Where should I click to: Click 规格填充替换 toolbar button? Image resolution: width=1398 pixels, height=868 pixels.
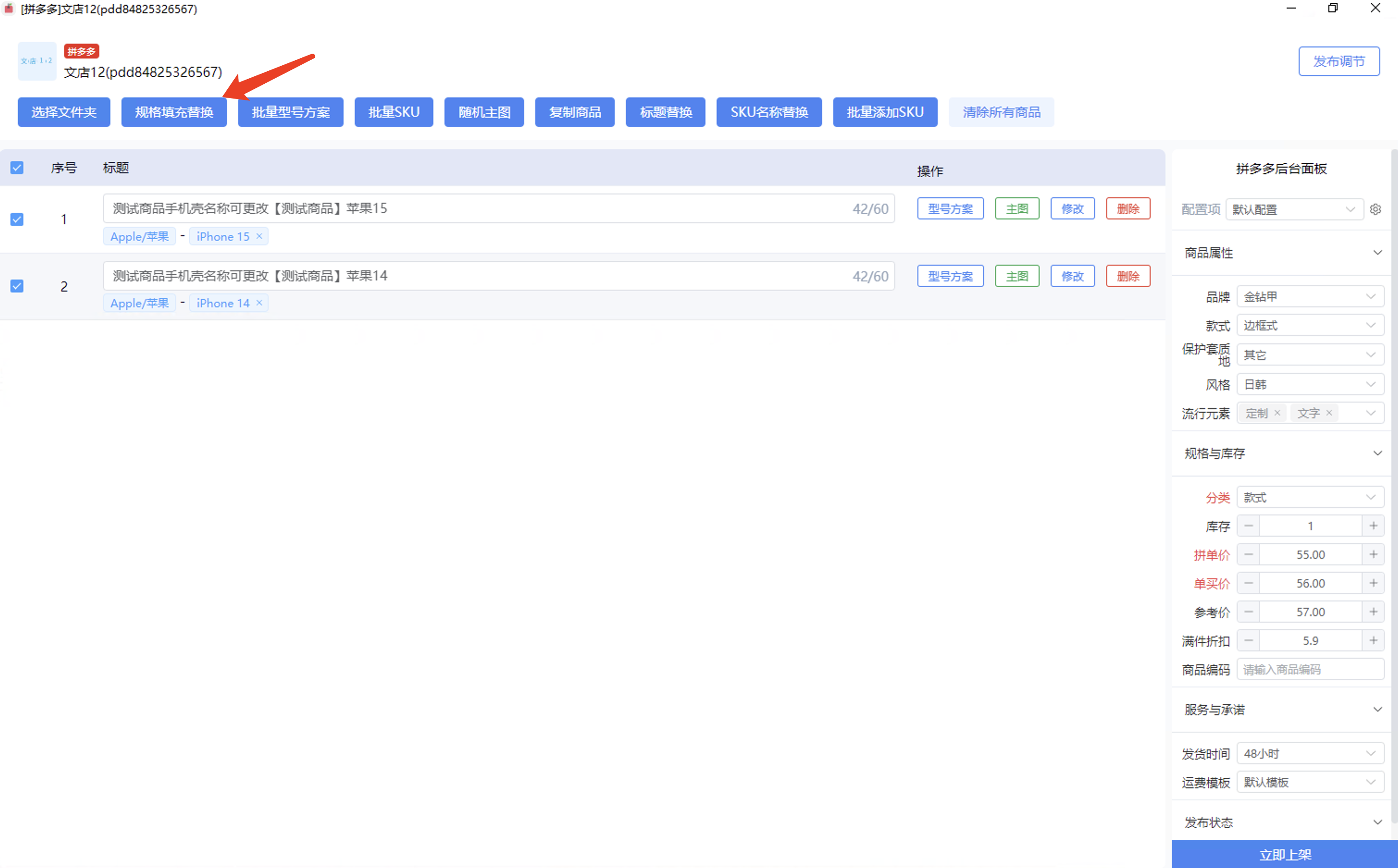(x=174, y=112)
